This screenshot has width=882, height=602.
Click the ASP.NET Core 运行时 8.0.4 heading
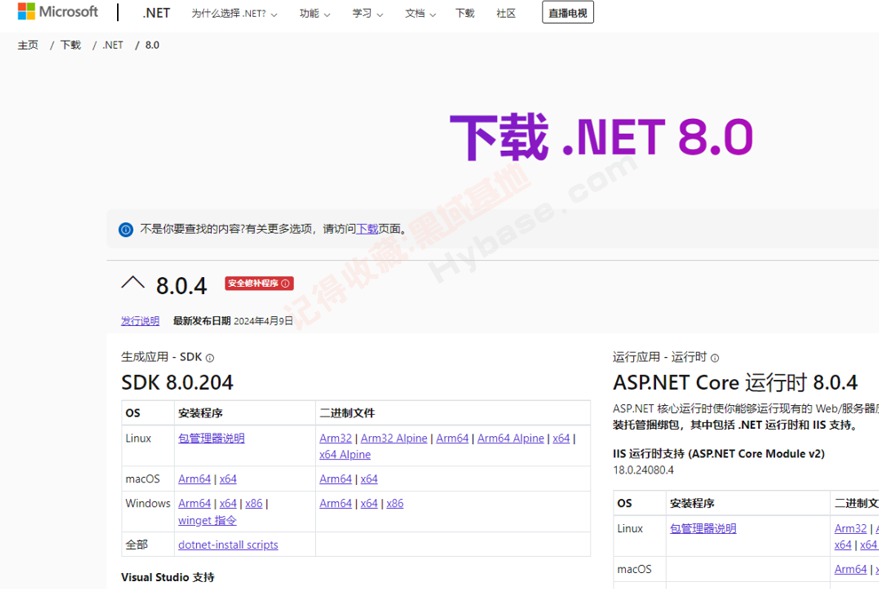(x=735, y=383)
